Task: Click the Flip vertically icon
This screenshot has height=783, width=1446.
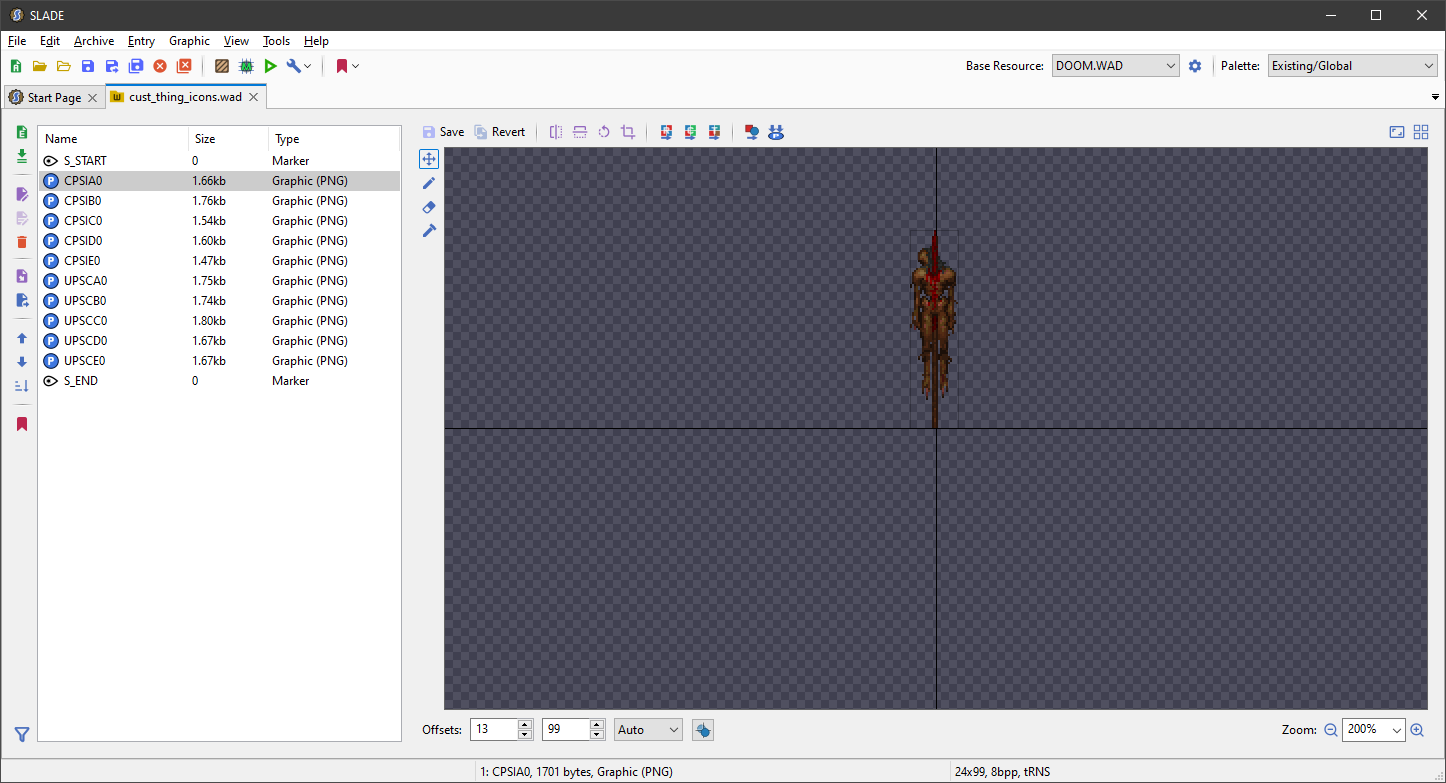Action: 580,132
